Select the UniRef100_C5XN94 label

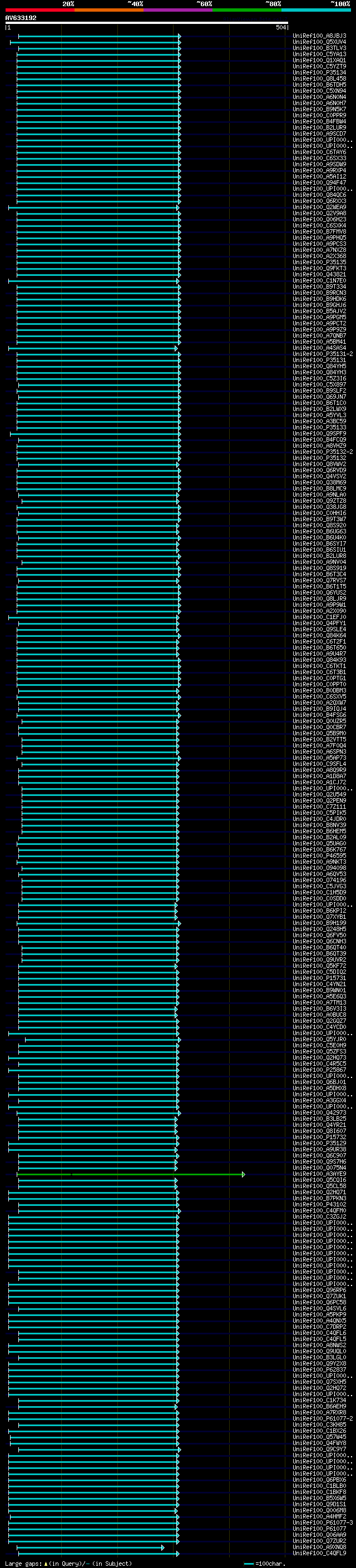point(319,91)
